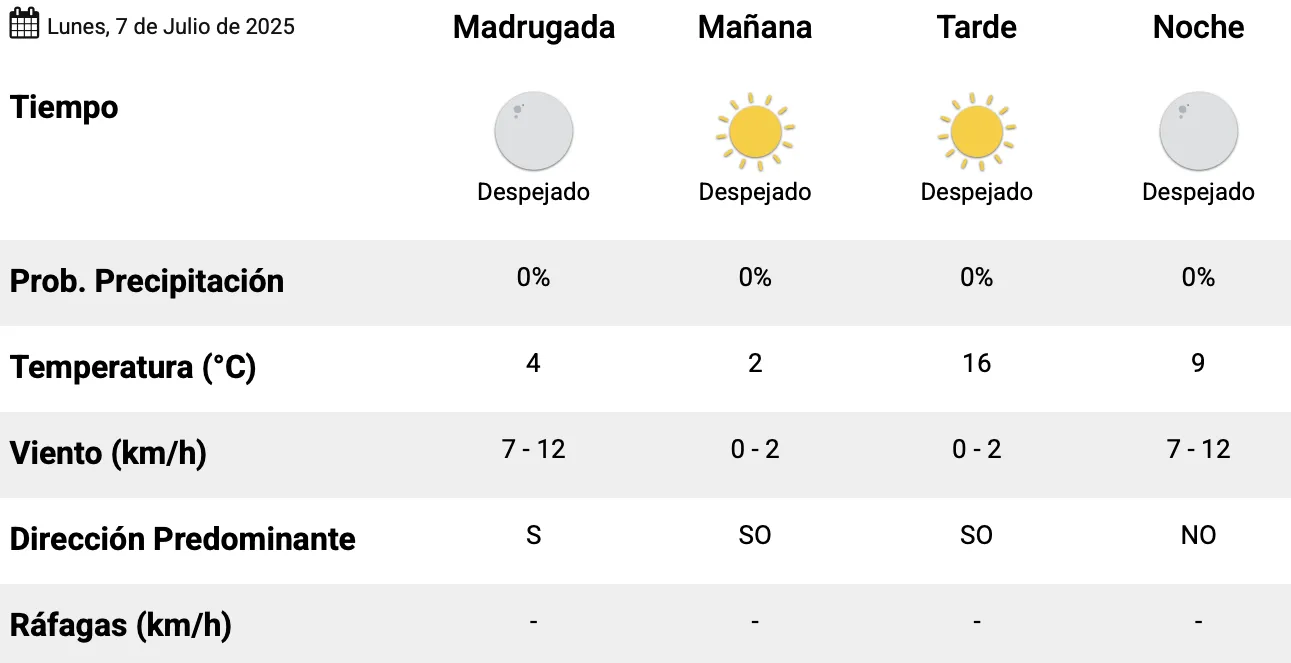Image resolution: width=1291 pixels, height=663 pixels.
Task: Select the Madrugada column header
Action: click(534, 27)
